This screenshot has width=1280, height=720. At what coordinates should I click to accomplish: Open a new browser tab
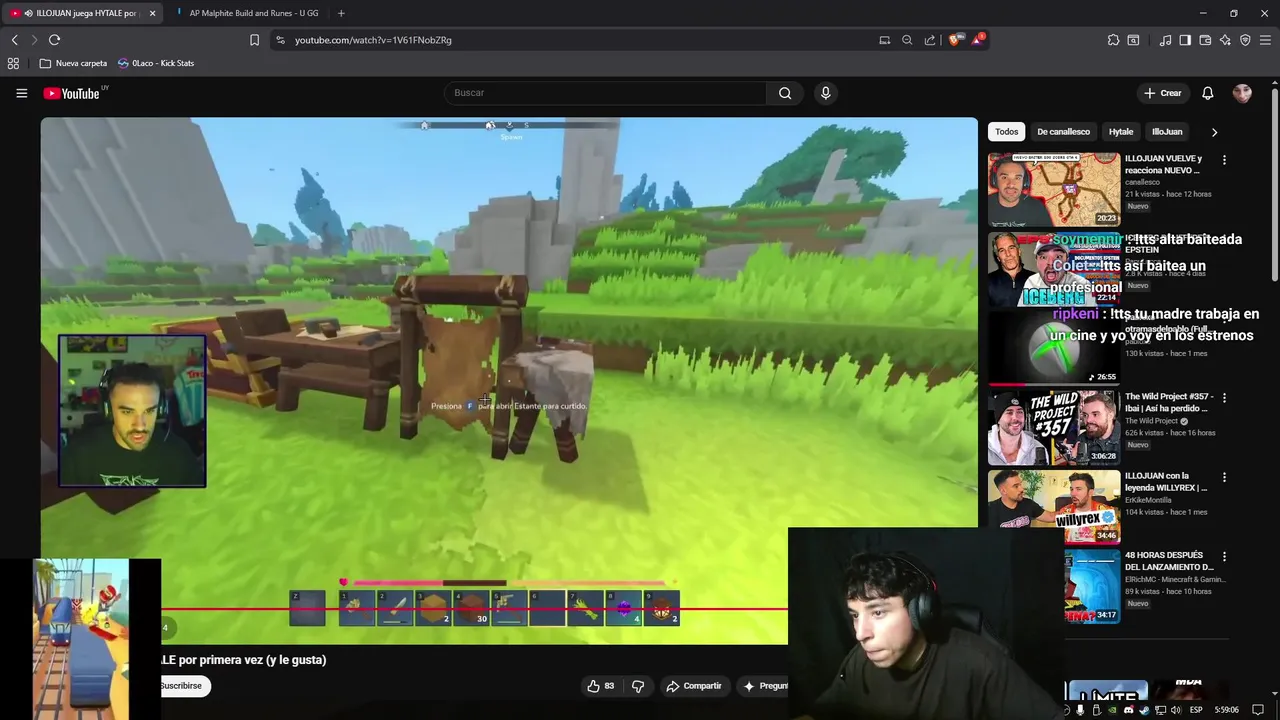[x=341, y=13]
